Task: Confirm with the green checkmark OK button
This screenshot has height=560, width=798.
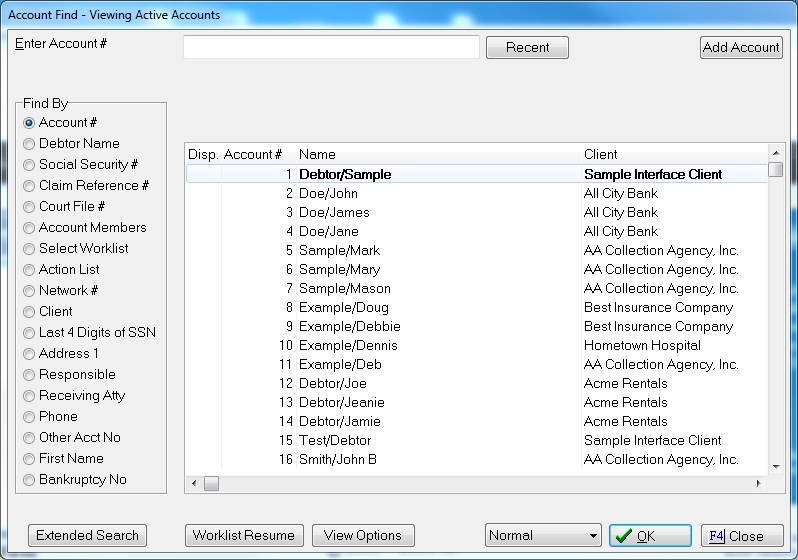Action: click(x=650, y=536)
